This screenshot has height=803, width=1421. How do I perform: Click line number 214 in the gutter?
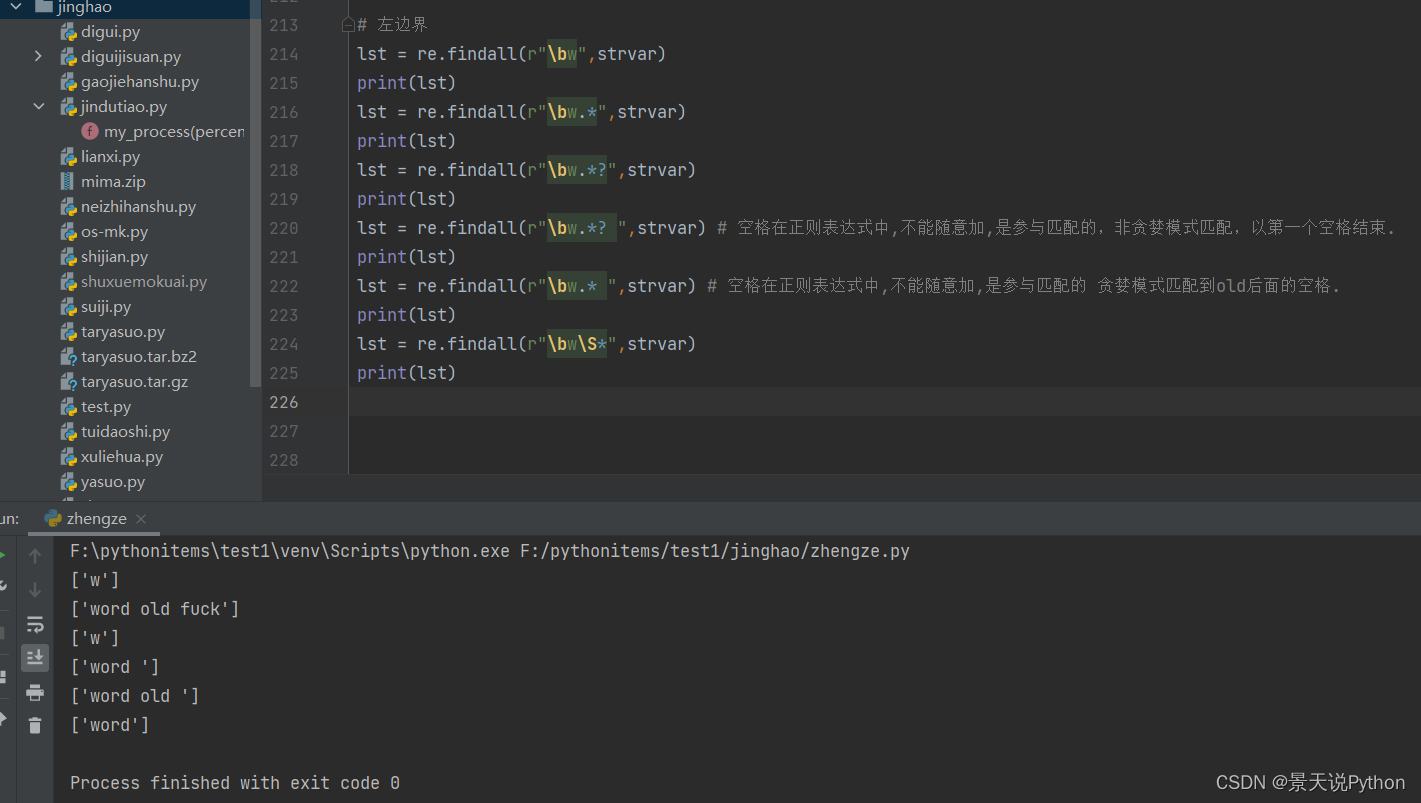pyautogui.click(x=284, y=54)
